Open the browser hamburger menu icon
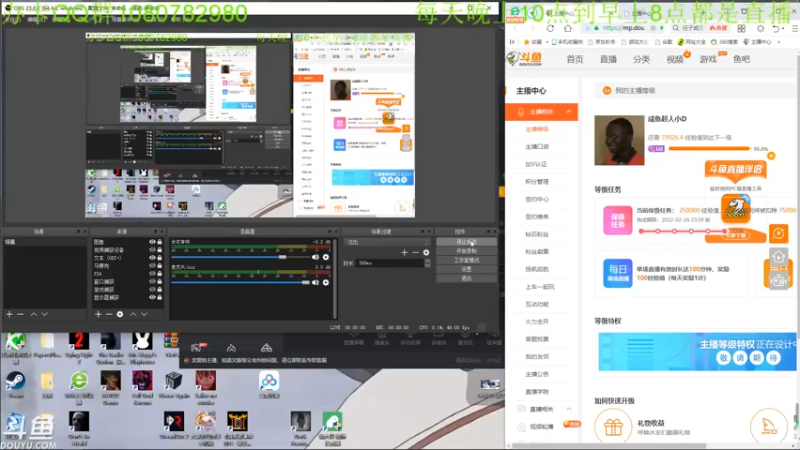 795,28
